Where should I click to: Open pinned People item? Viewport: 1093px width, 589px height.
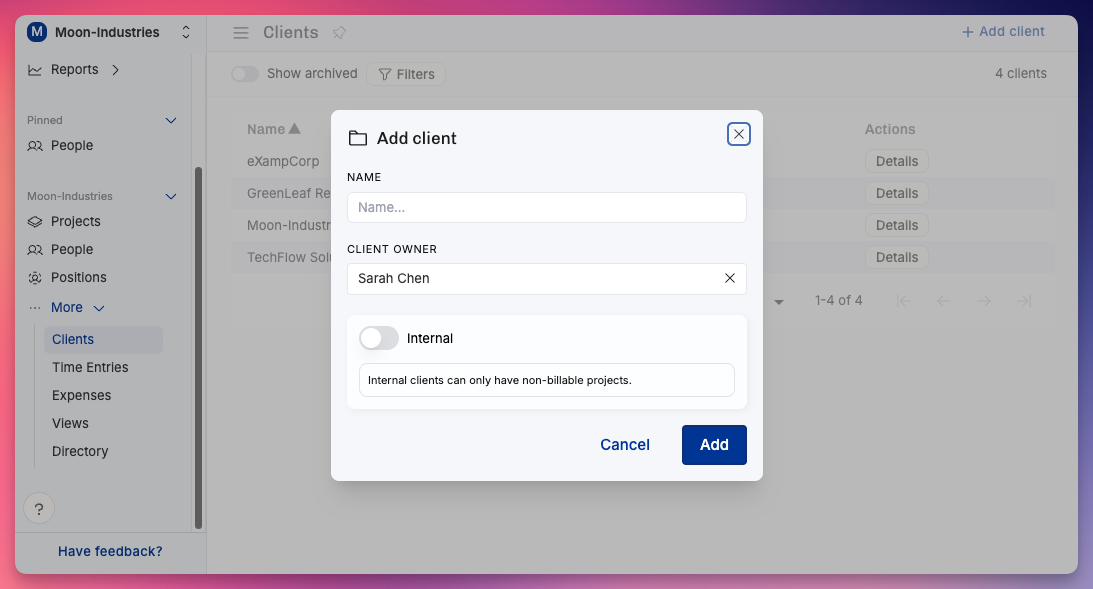click(x=72, y=146)
